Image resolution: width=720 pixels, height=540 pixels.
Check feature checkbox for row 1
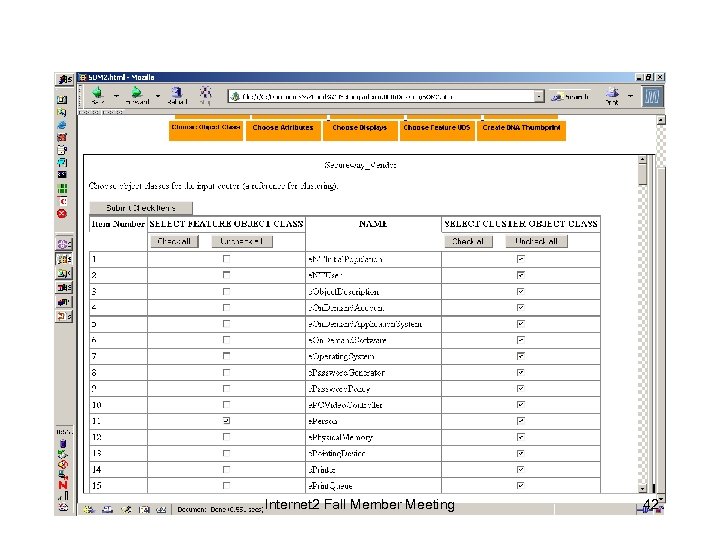pos(226,259)
